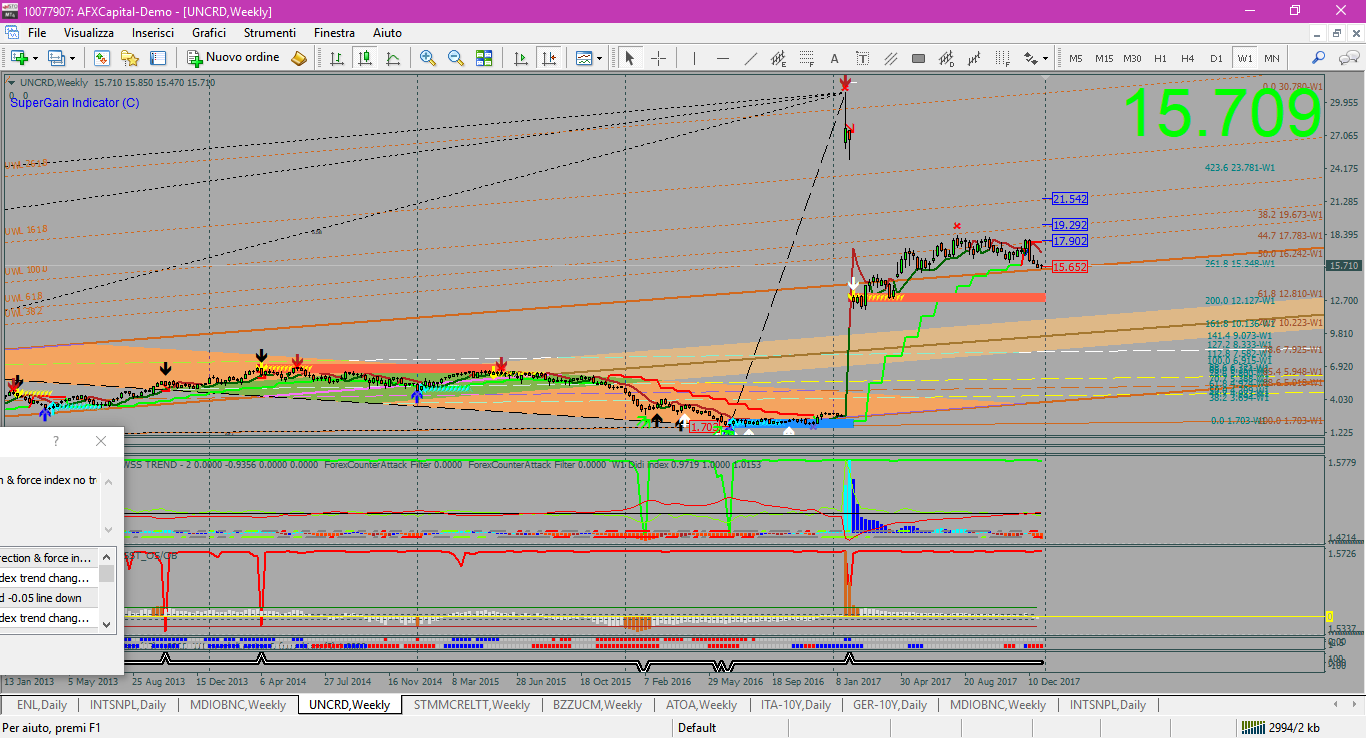Image resolution: width=1366 pixels, height=738 pixels.
Task: Click the Nuovo ordine button
Action: point(234,58)
